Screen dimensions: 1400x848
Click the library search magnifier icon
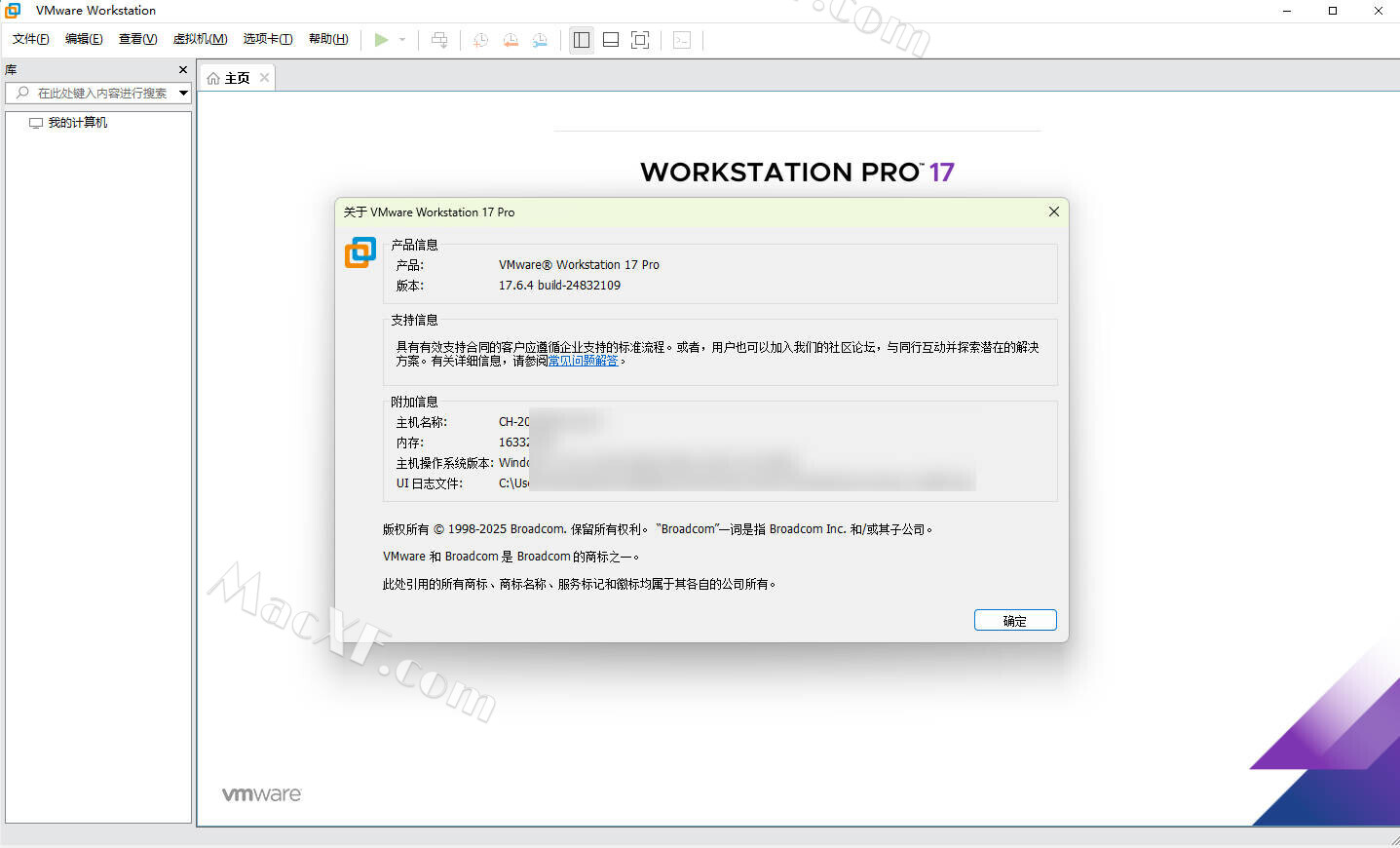pos(22,93)
